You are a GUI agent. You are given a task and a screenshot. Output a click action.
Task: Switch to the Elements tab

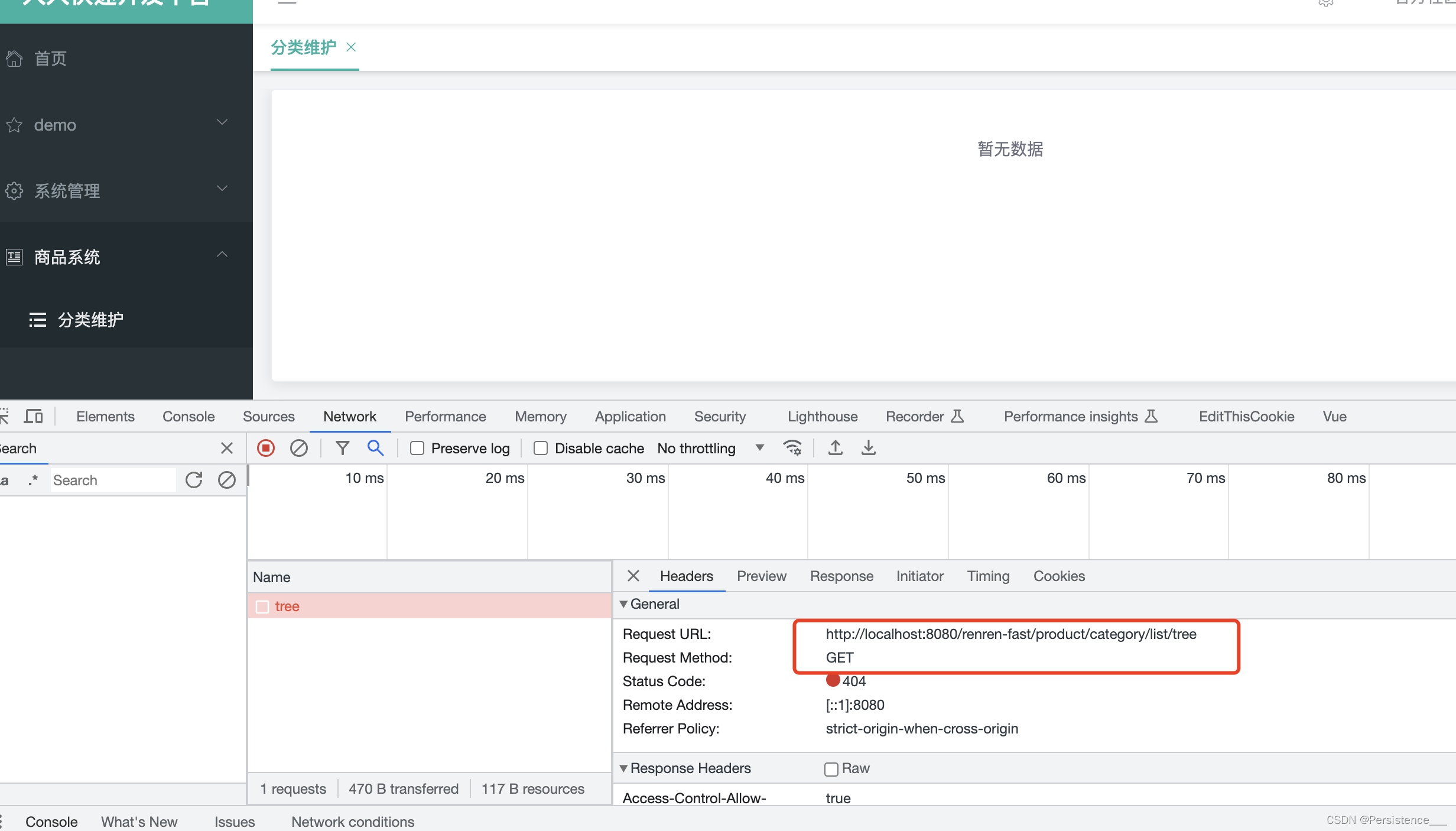[105, 416]
